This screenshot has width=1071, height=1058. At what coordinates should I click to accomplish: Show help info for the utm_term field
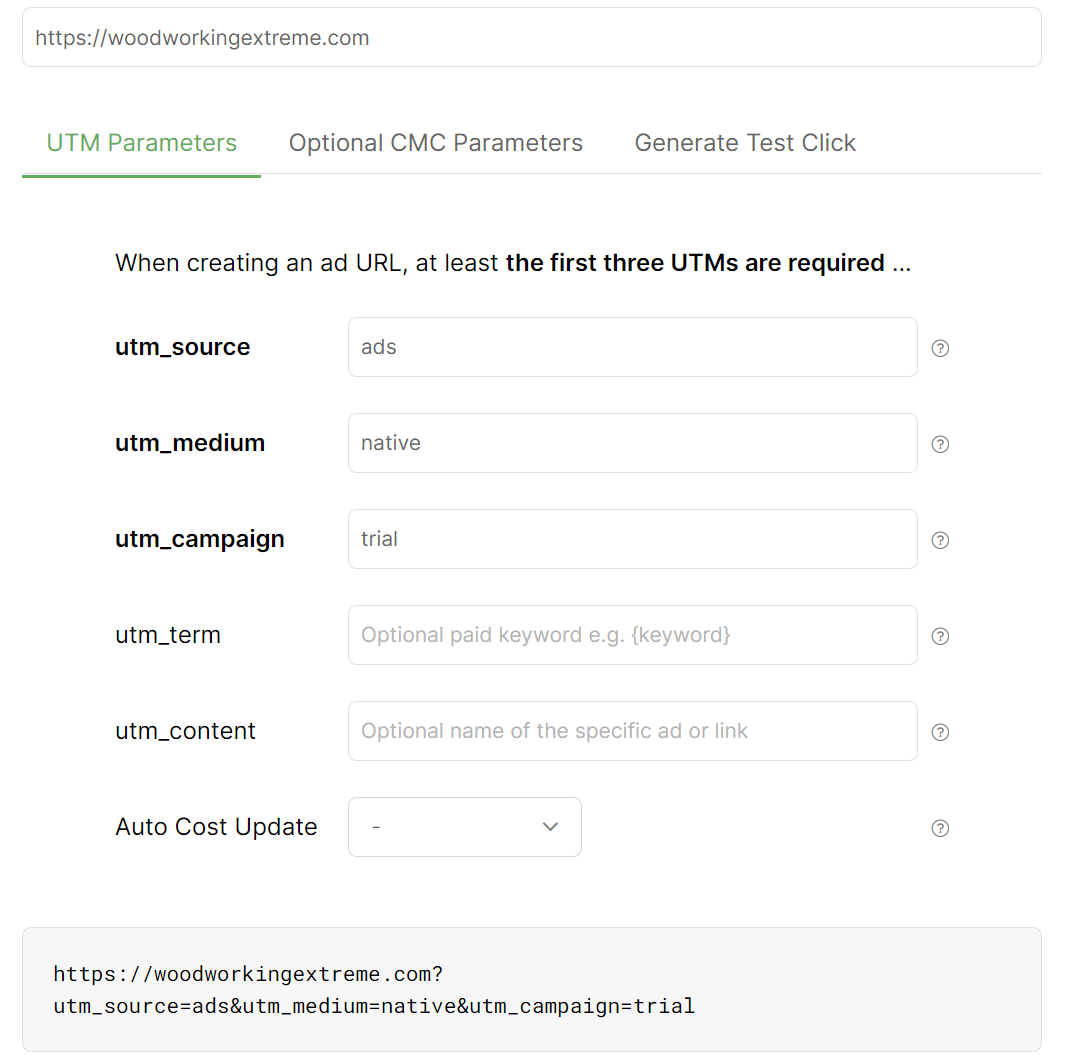pyautogui.click(x=940, y=636)
